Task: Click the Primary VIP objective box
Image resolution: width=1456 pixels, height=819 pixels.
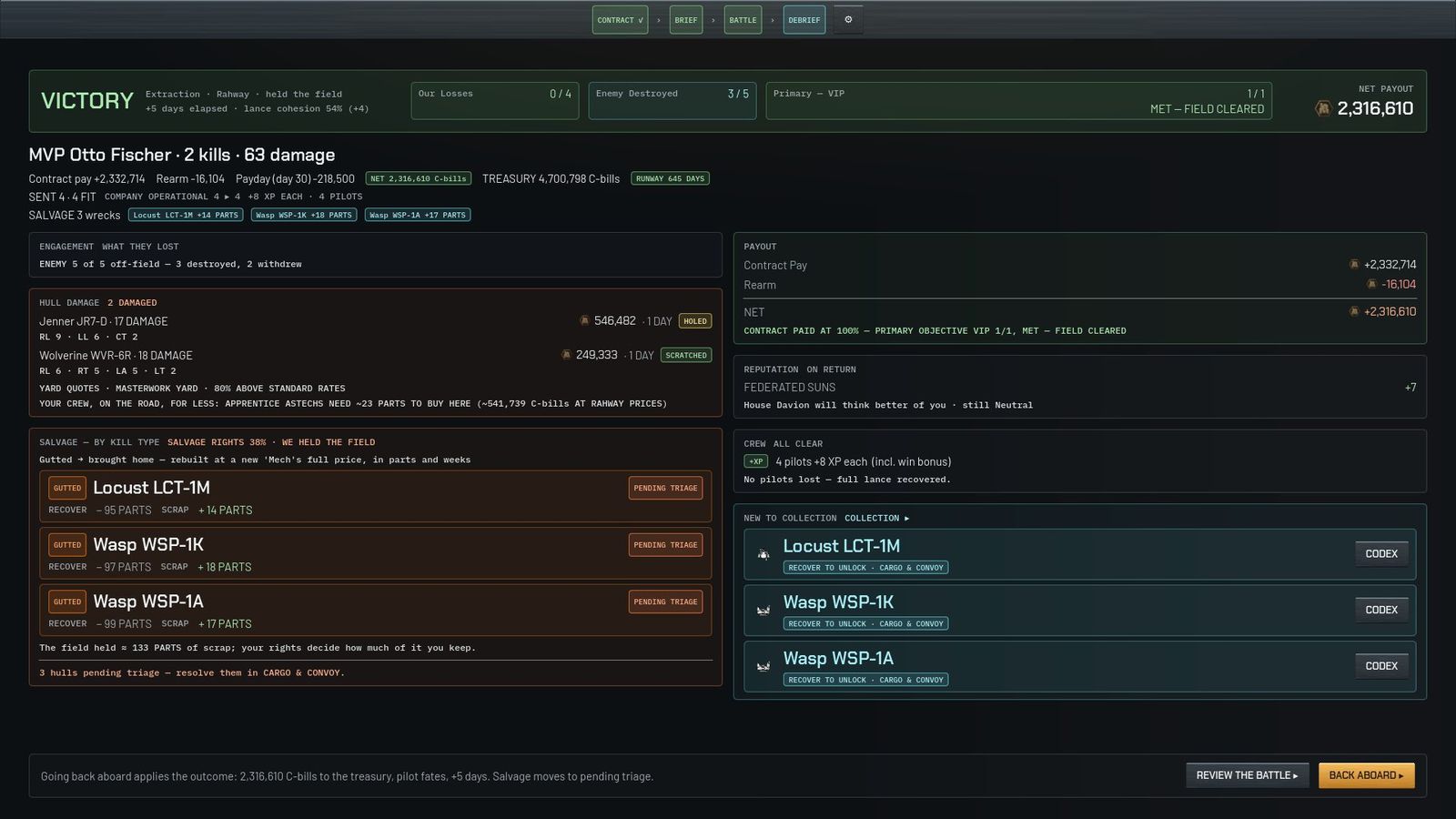Action: [x=1019, y=101]
